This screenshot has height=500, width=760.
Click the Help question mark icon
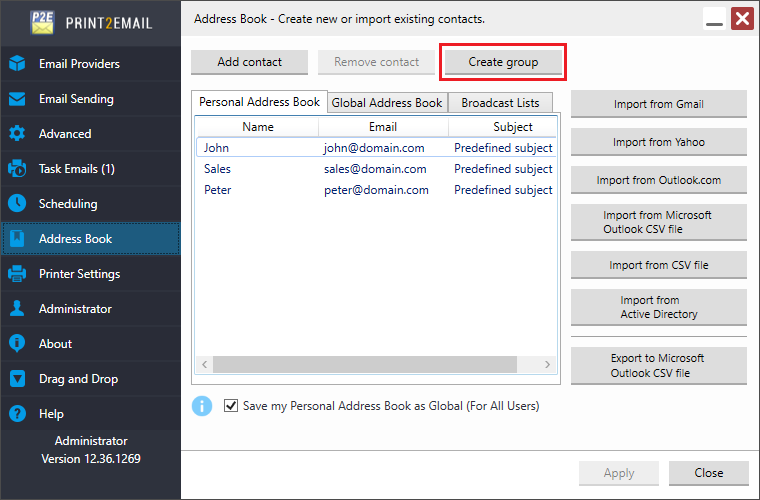(x=17, y=414)
